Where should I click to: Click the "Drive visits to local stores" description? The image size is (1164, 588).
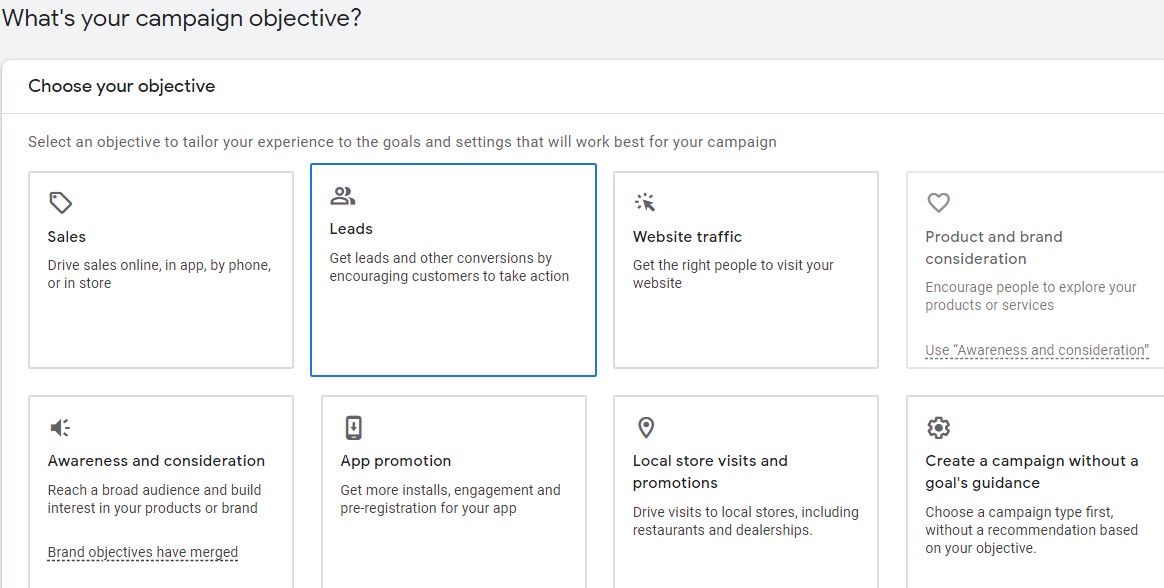[745, 521]
